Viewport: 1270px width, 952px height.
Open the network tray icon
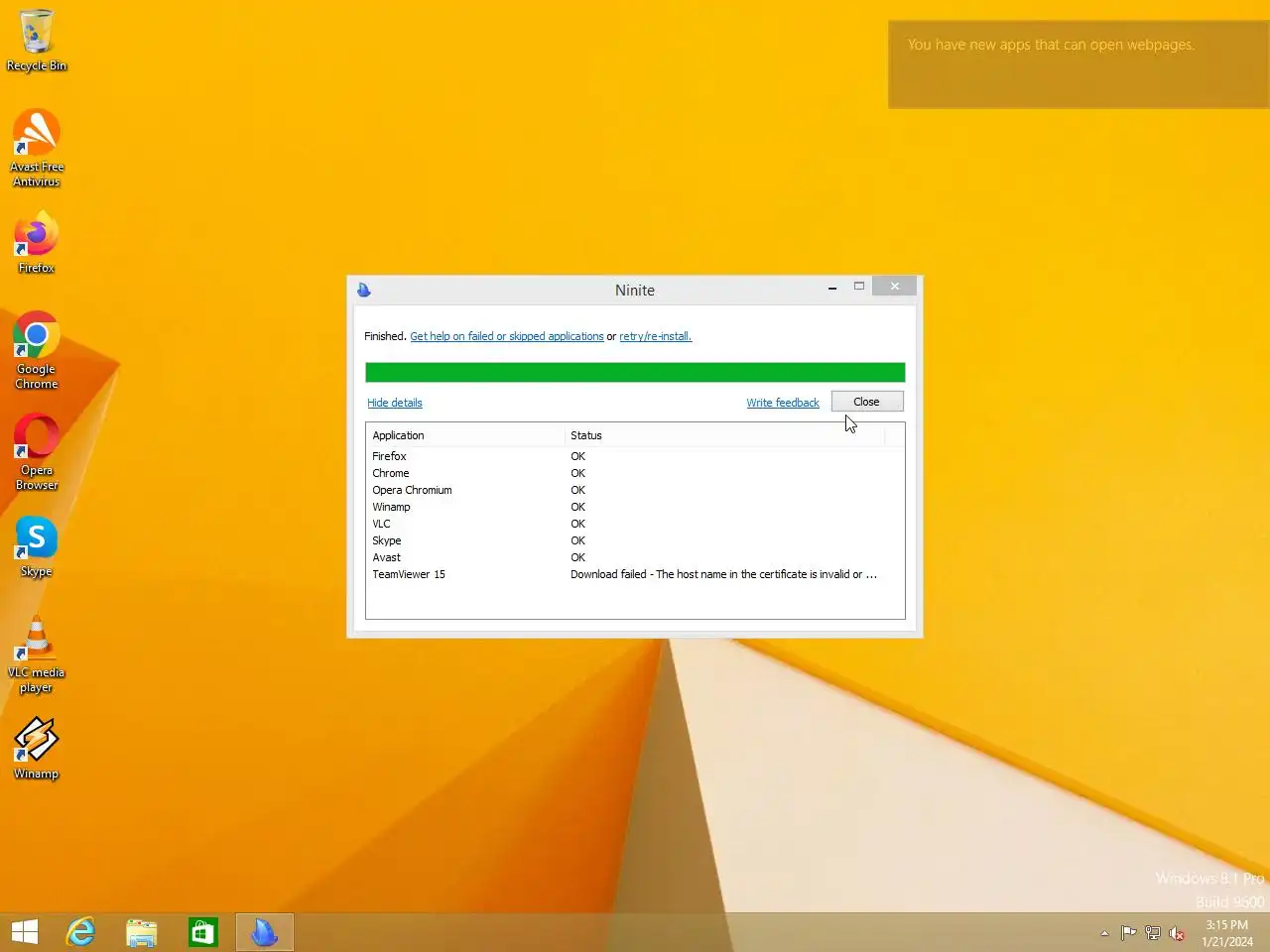[x=1152, y=933]
